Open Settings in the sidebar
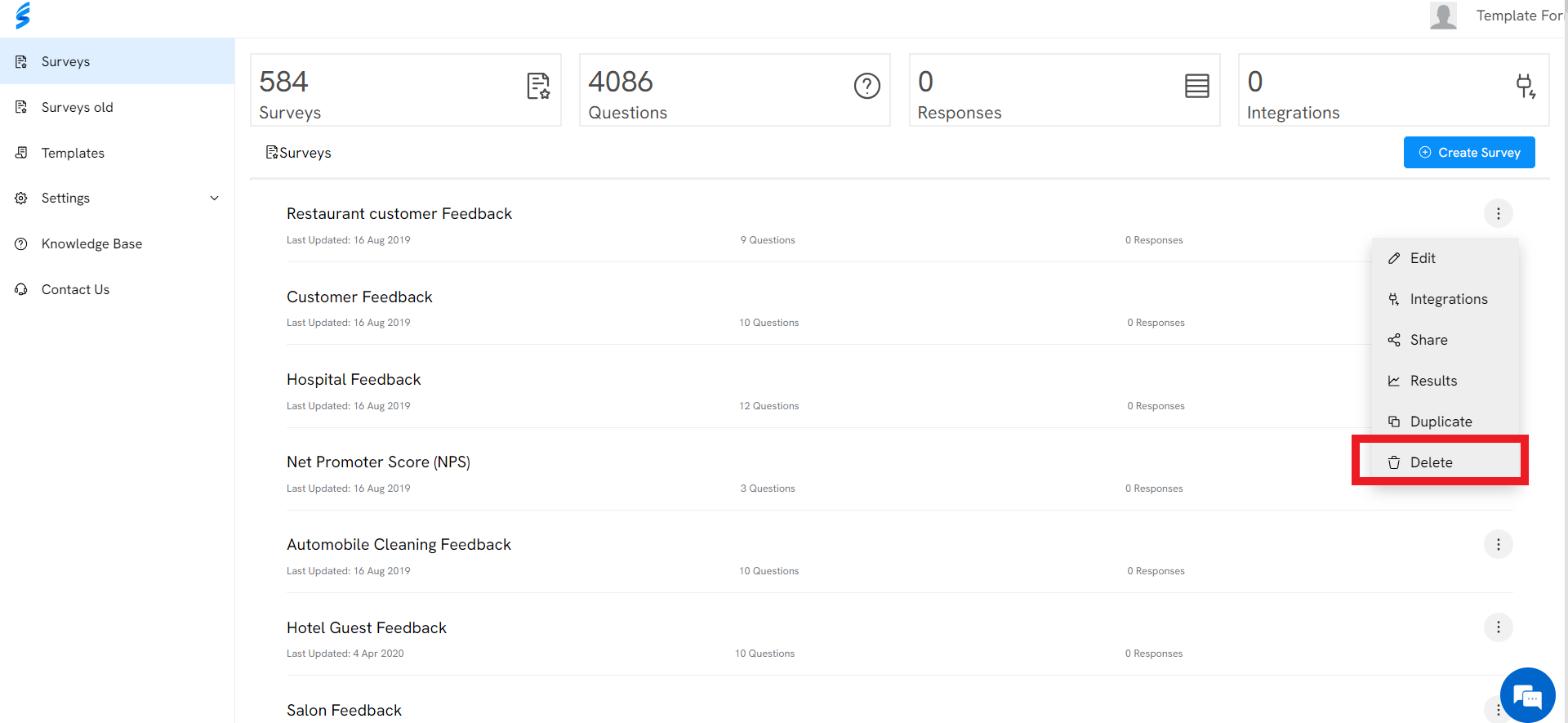Image resolution: width=1568 pixels, height=723 pixels. pos(117,199)
